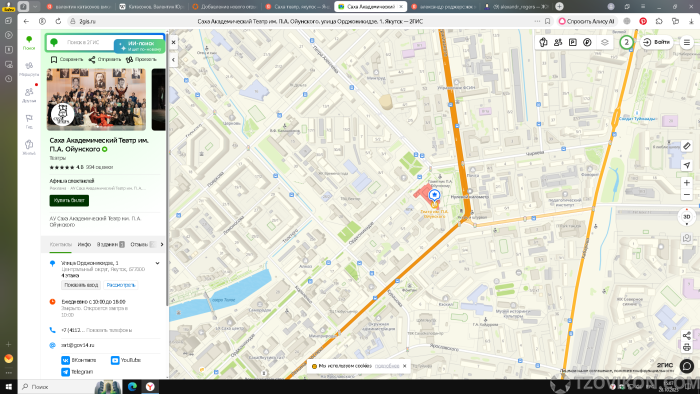The image size is (700, 394).
Task: Select the ruler measurement tool
Action: 687,146
